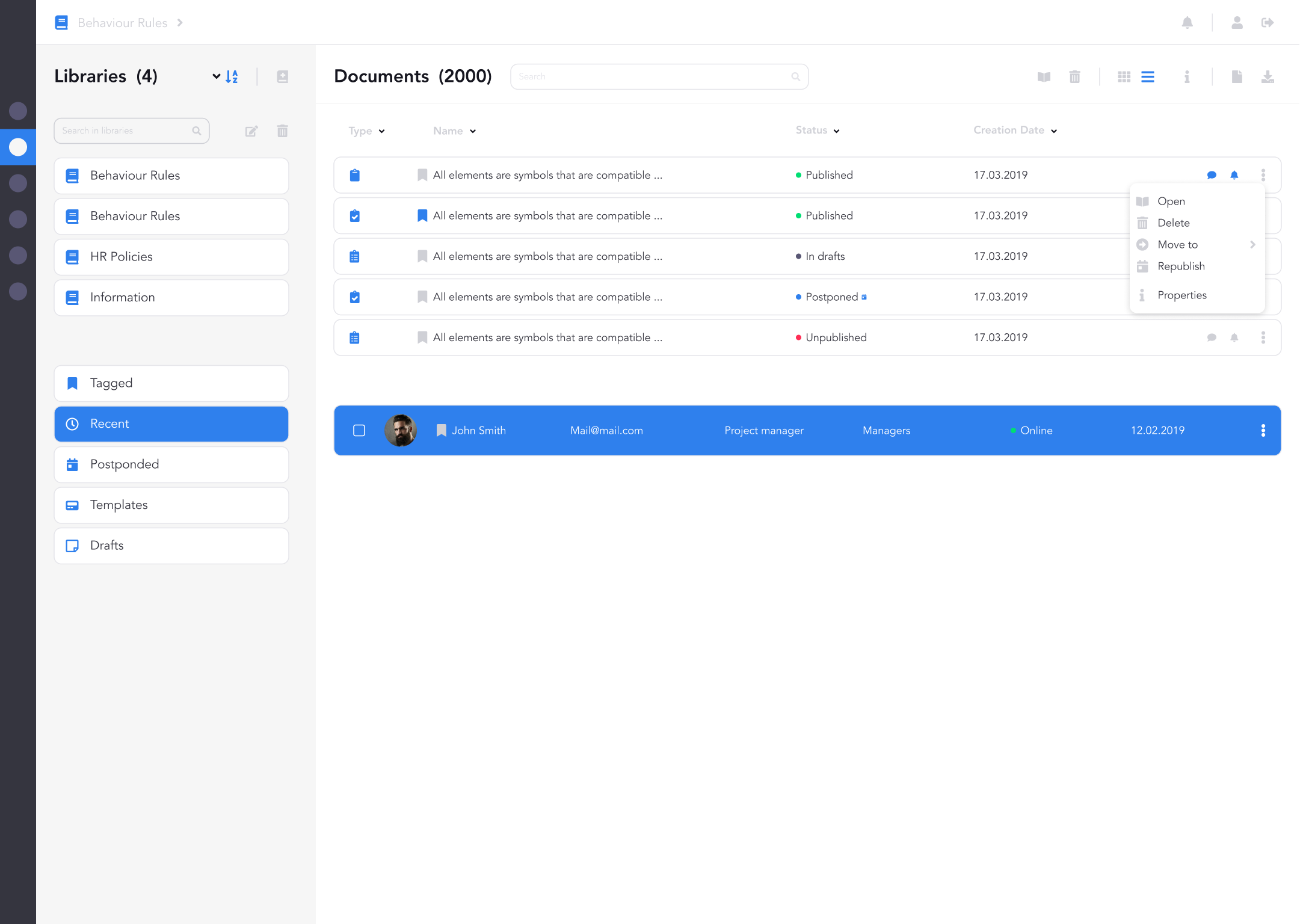Click the download icon in documents toolbar
The width and height of the screenshot is (1300, 924).
[x=1268, y=76]
